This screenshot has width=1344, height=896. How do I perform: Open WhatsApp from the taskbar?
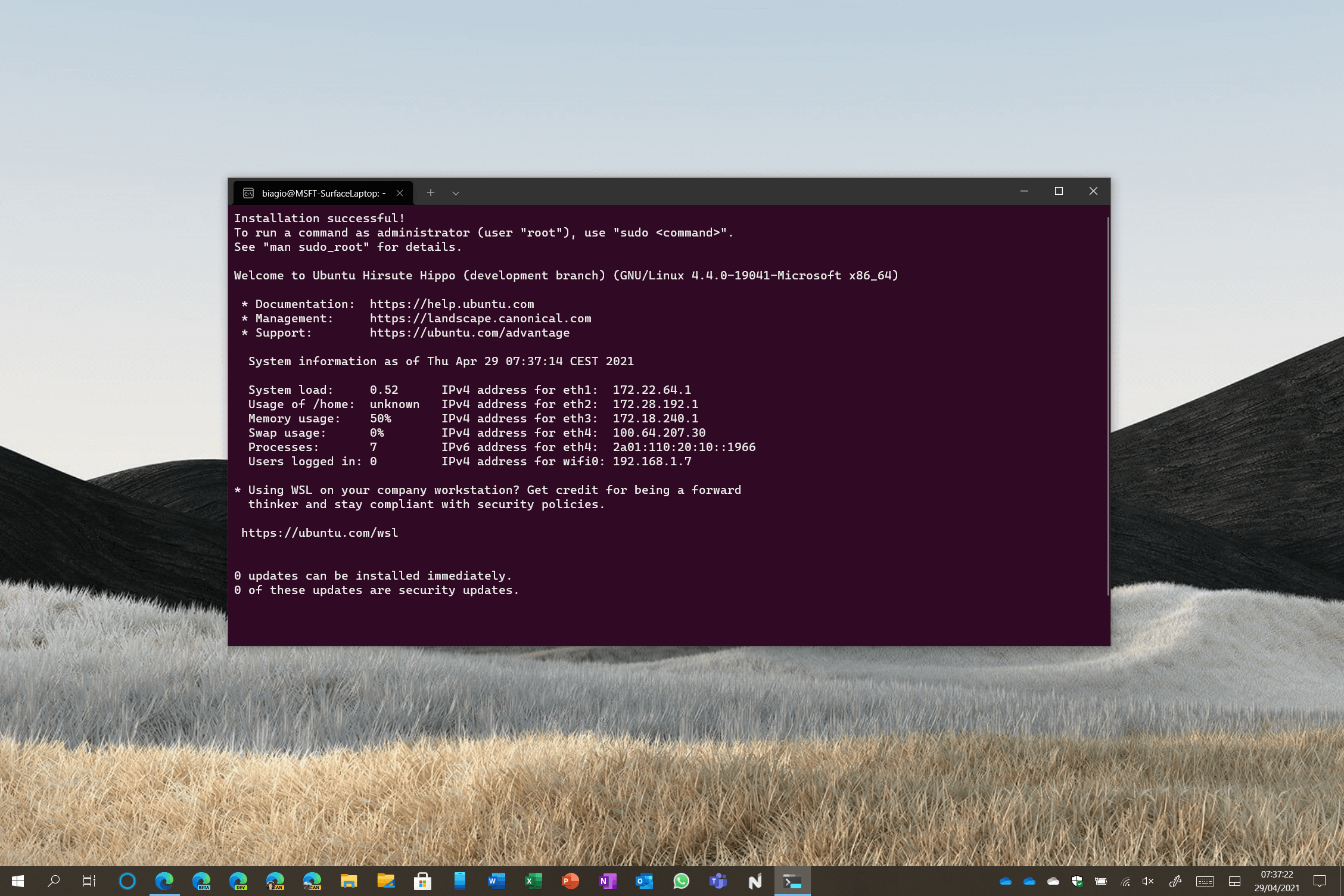click(682, 881)
